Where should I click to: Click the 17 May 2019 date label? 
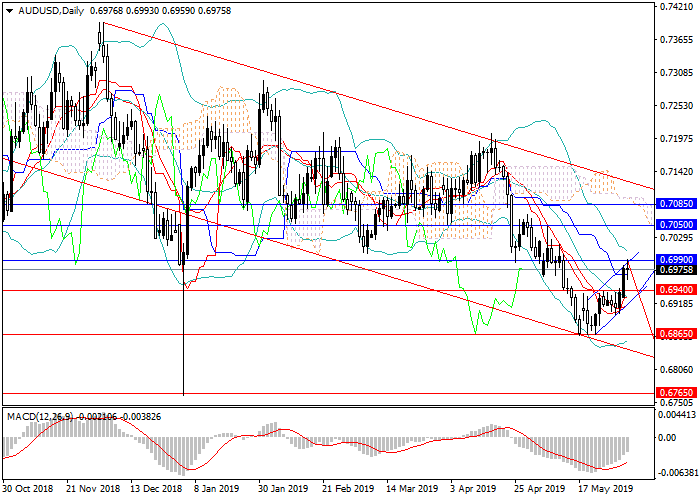(603, 491)
